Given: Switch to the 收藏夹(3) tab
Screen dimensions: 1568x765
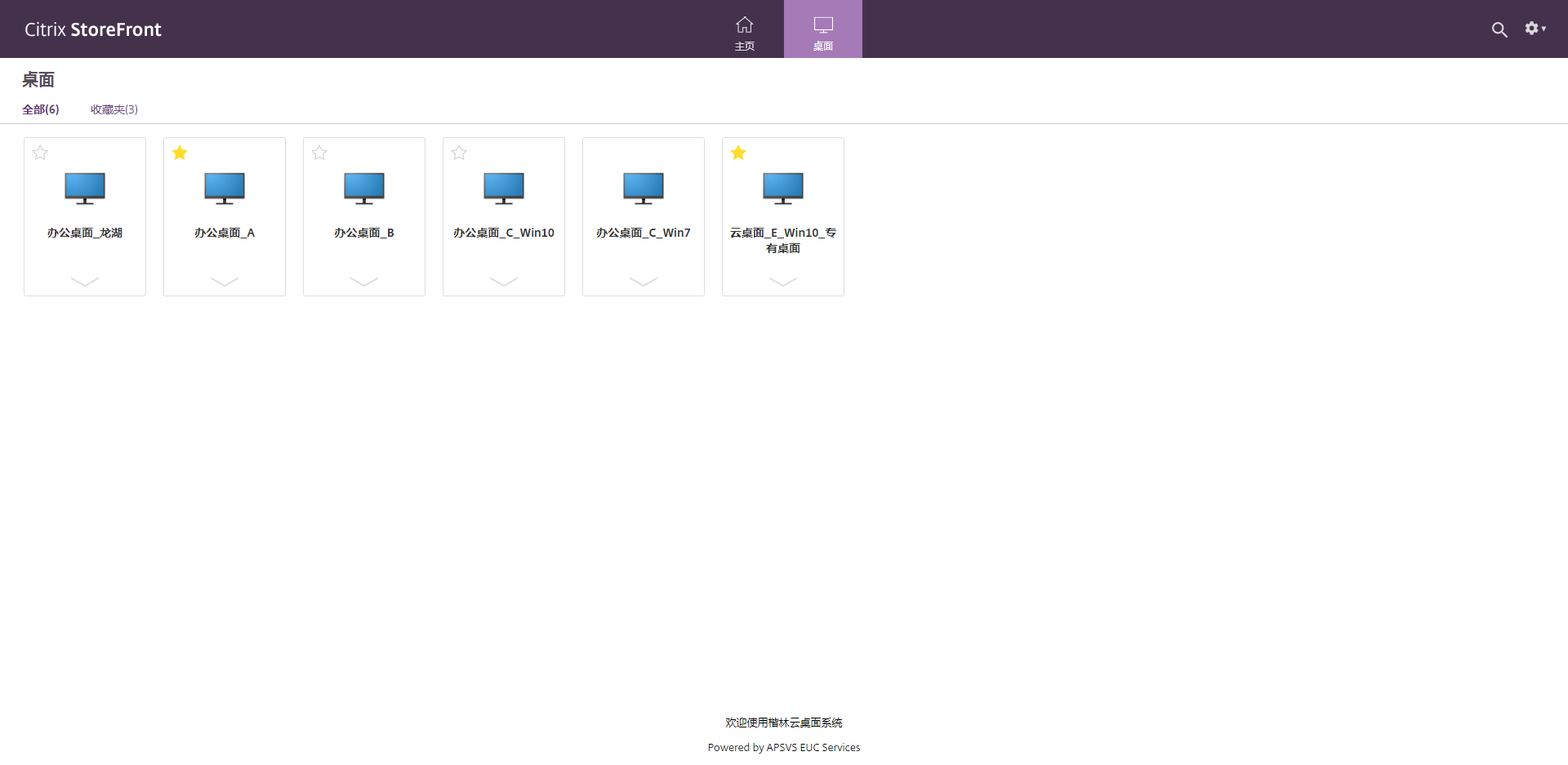Looking at the screenshot, I should coord(114,109).
